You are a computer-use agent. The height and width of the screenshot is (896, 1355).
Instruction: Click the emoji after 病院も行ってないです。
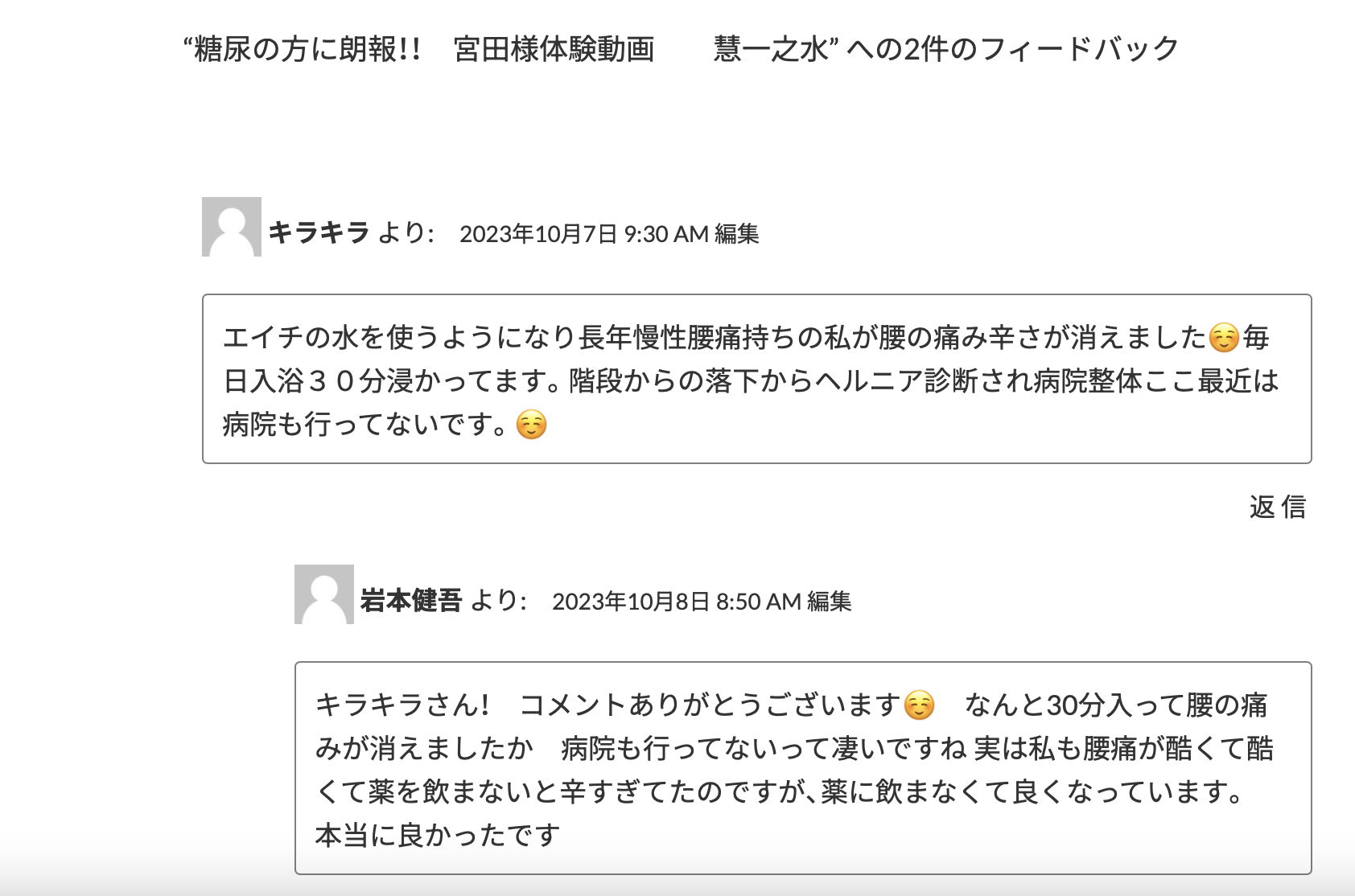pos(531,425)
